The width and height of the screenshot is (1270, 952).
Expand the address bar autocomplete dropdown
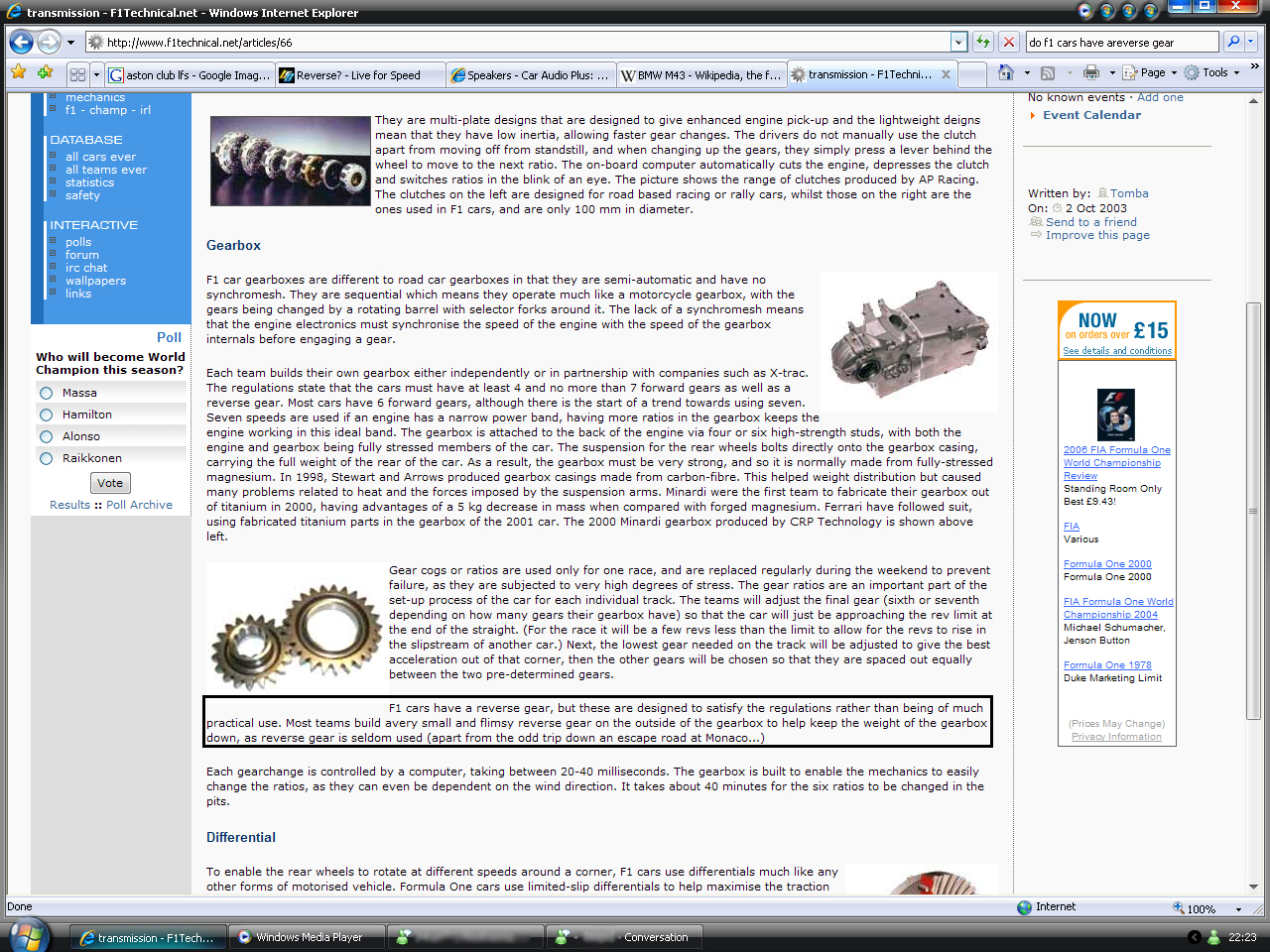[x=958, y=42]
